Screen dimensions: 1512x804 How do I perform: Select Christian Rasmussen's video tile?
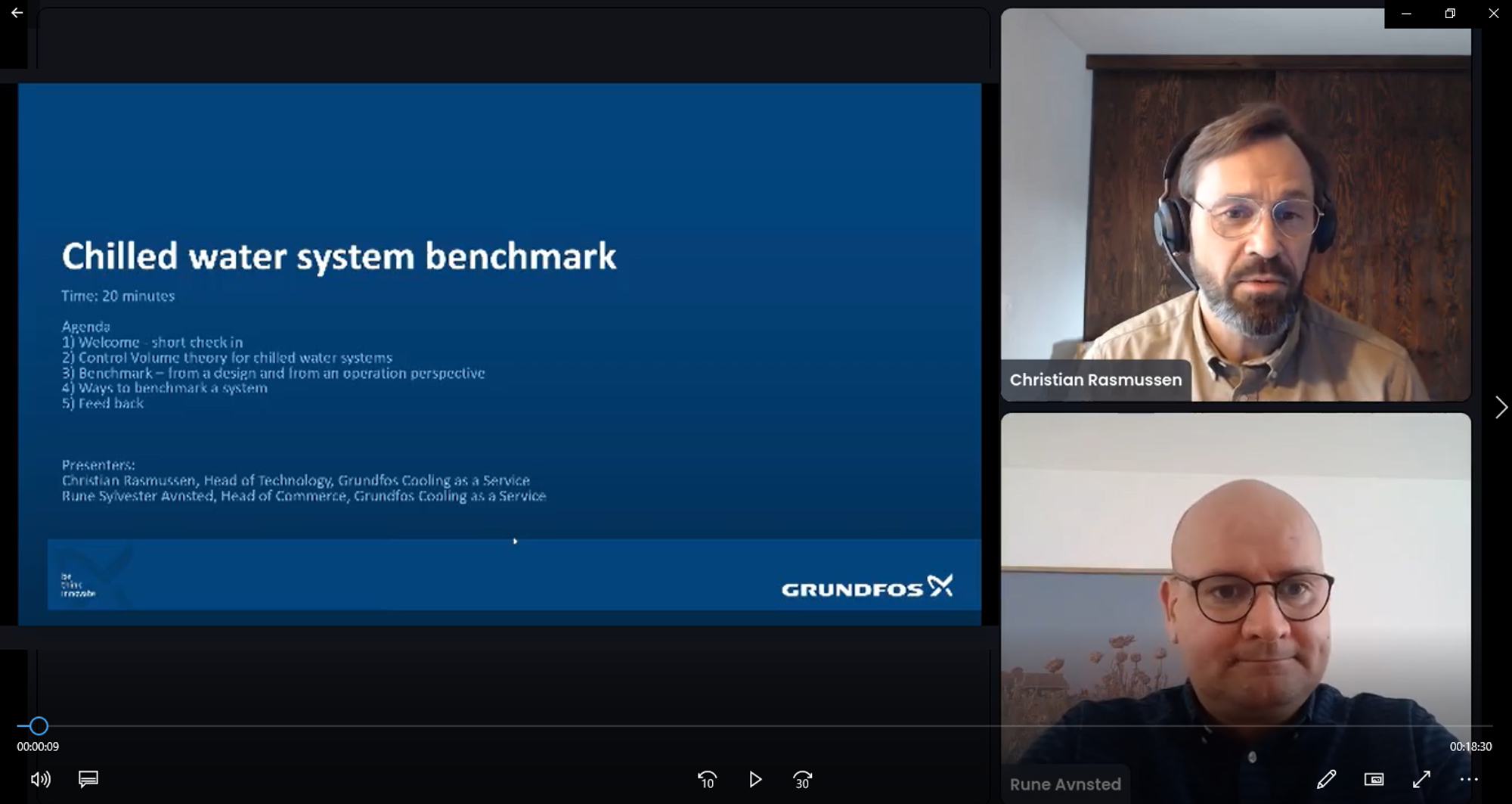click(1236, 205)
